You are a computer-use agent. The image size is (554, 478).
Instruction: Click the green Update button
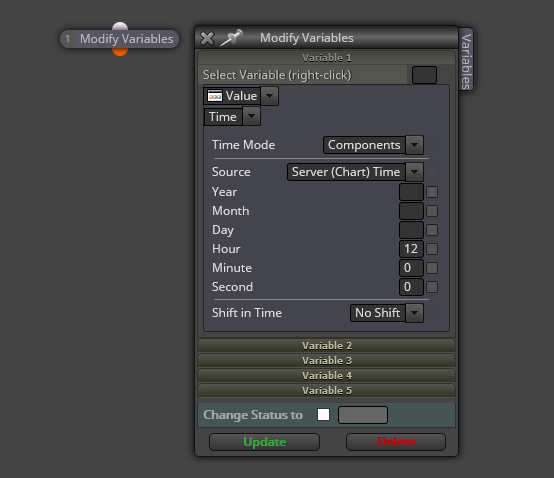tap(264, 442)
